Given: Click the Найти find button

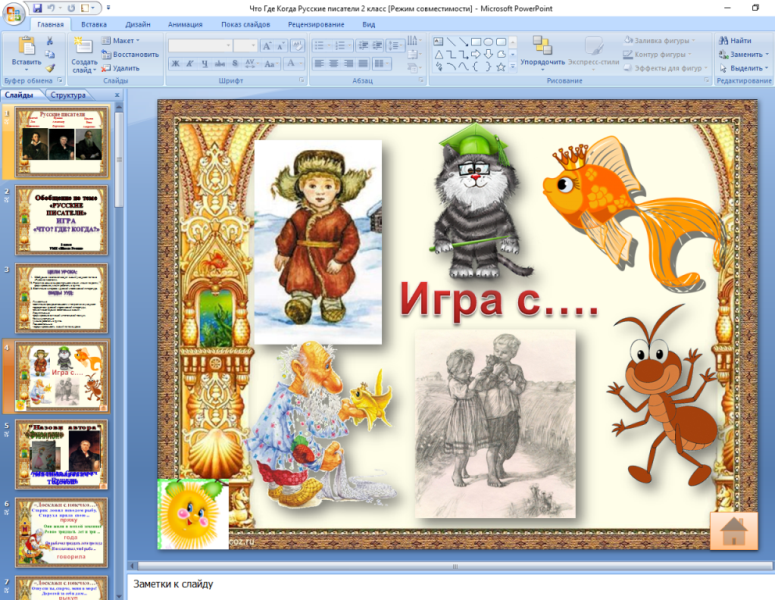Looking at the screenshot, I should (x=735, y=41).
